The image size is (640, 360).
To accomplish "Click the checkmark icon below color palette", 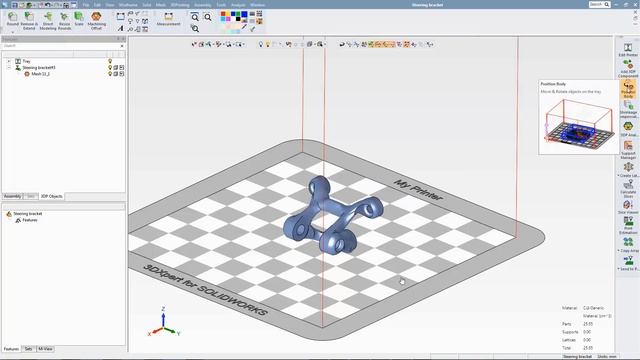I will pyautogui.click(x=253, y=29).
